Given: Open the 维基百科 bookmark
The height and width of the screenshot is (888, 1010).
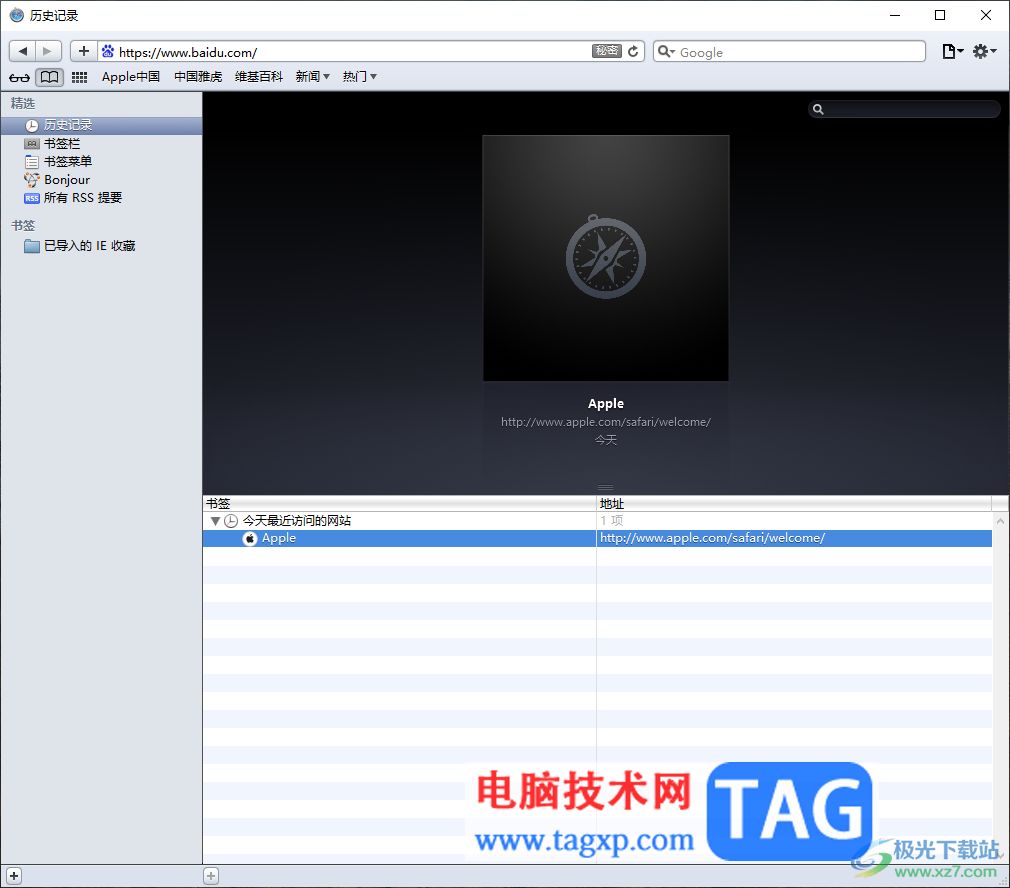Looking at the screenshot, I should [258, 77].
